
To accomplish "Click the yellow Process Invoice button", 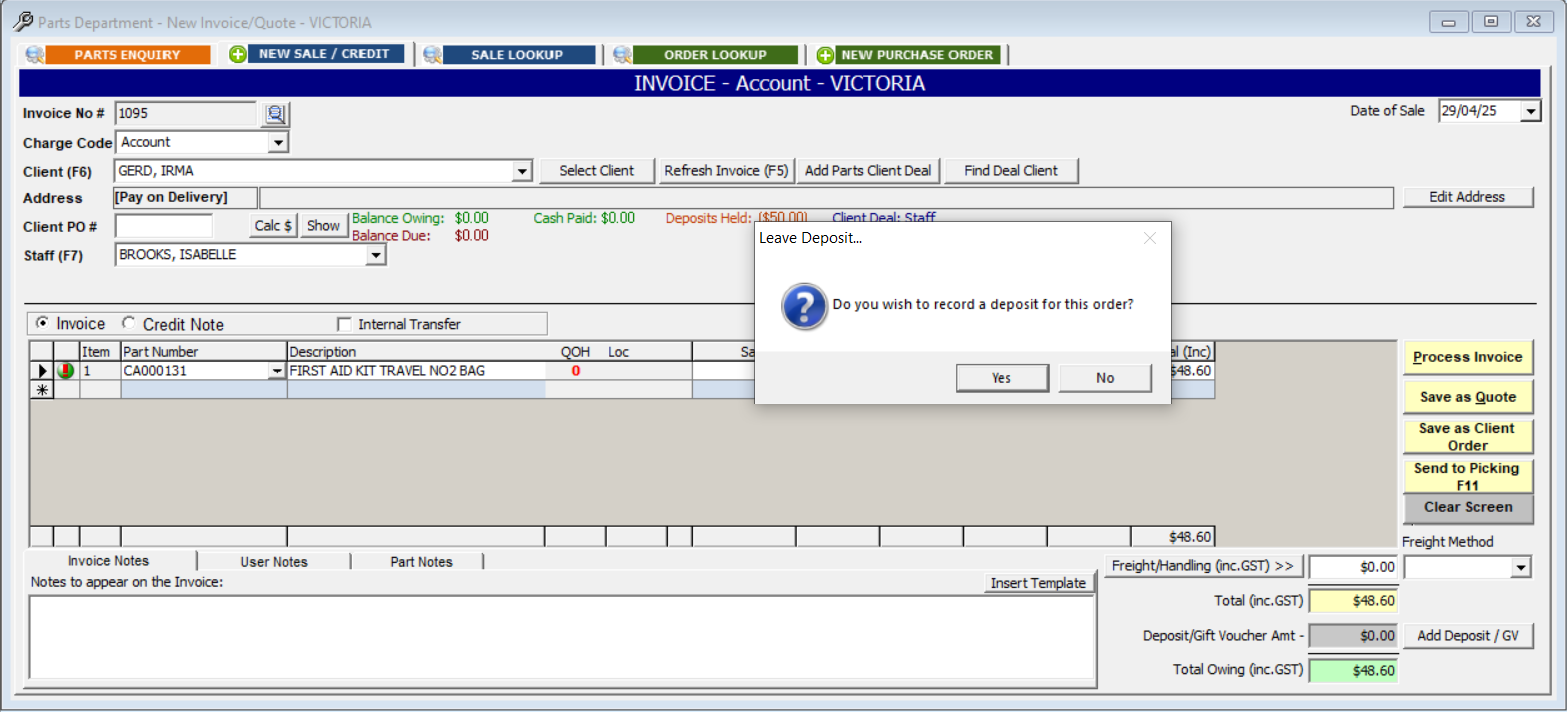I will click(1467, 357).
